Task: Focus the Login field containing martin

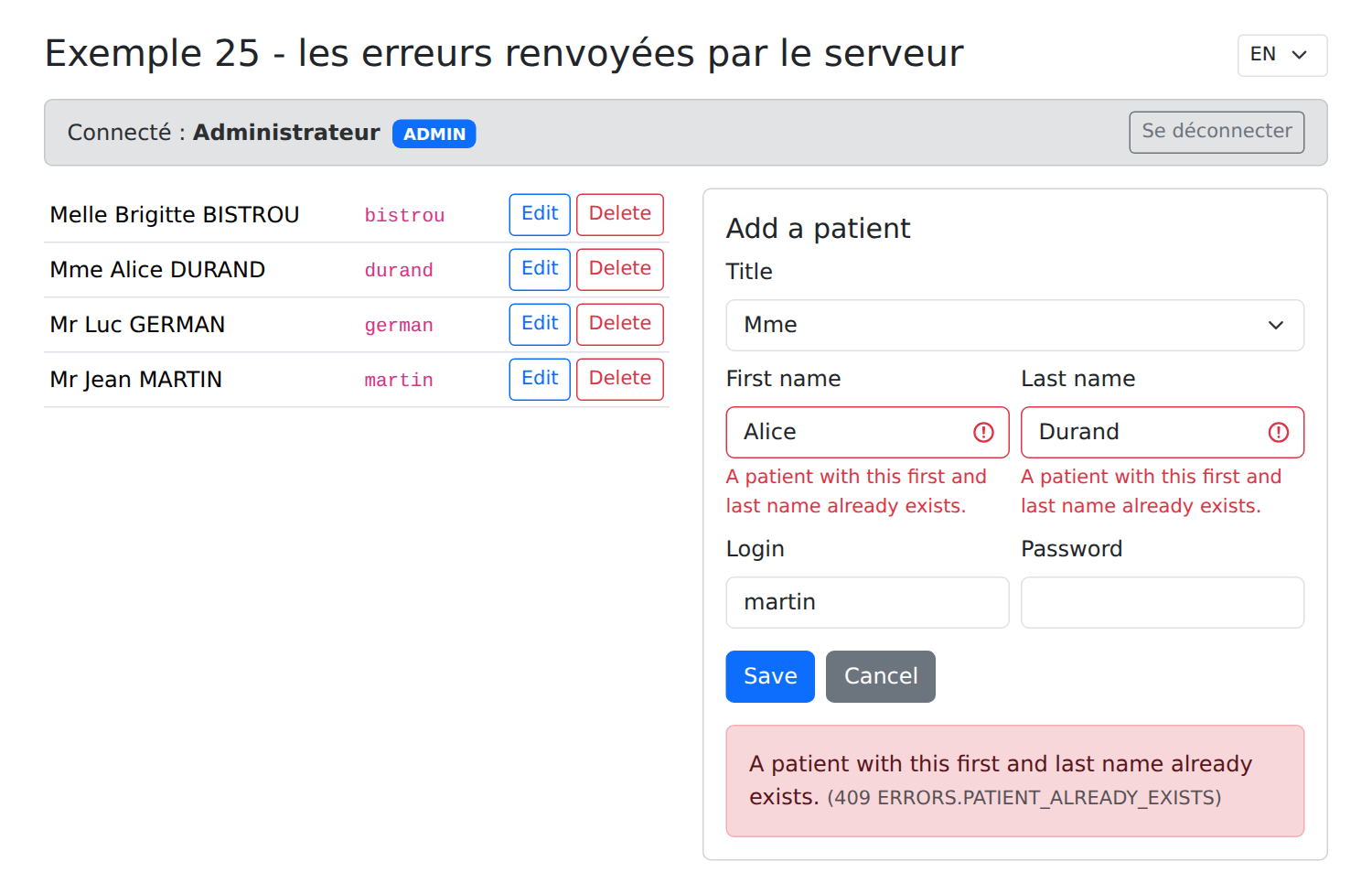Action: [867, 602]
